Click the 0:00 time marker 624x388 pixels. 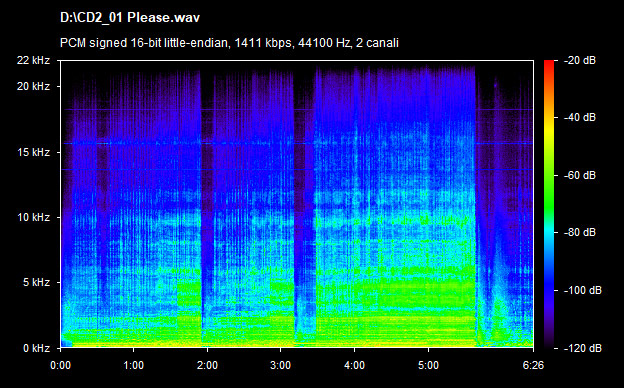click(60, 365)
